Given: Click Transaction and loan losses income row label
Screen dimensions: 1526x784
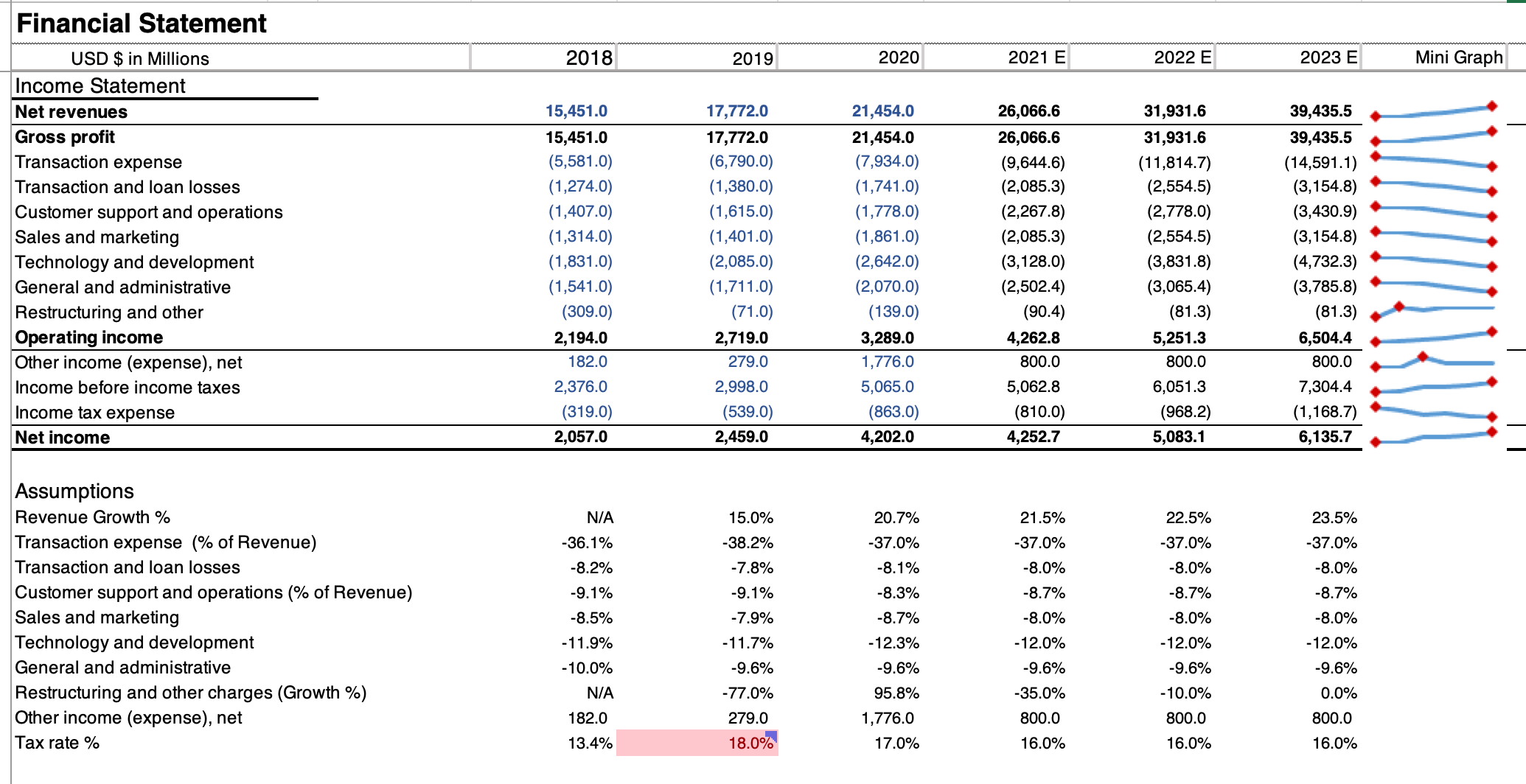Looking at the screenshot, I should click(128, 187).
